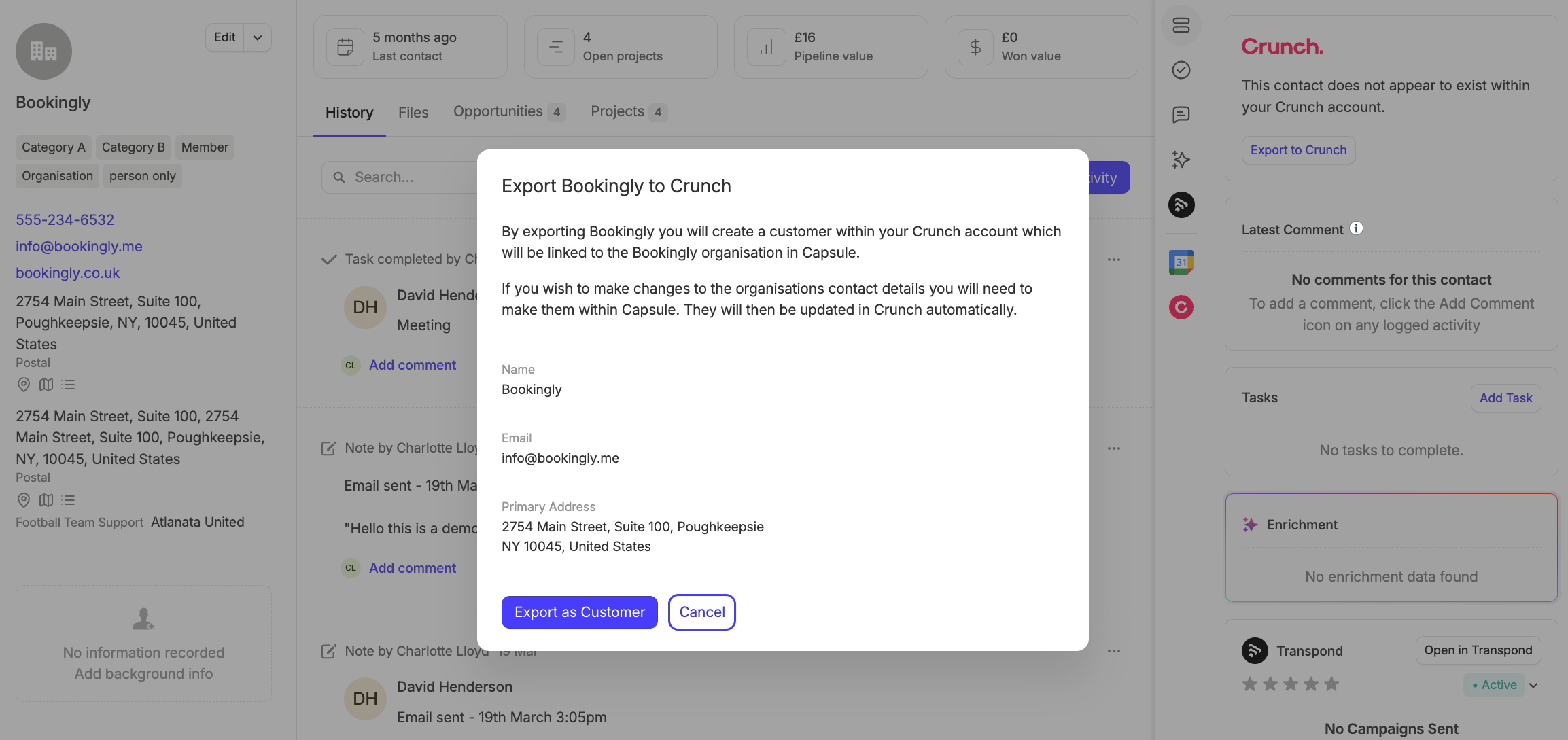
Task: Click Add comment under first note
Action: pos(413,568)
